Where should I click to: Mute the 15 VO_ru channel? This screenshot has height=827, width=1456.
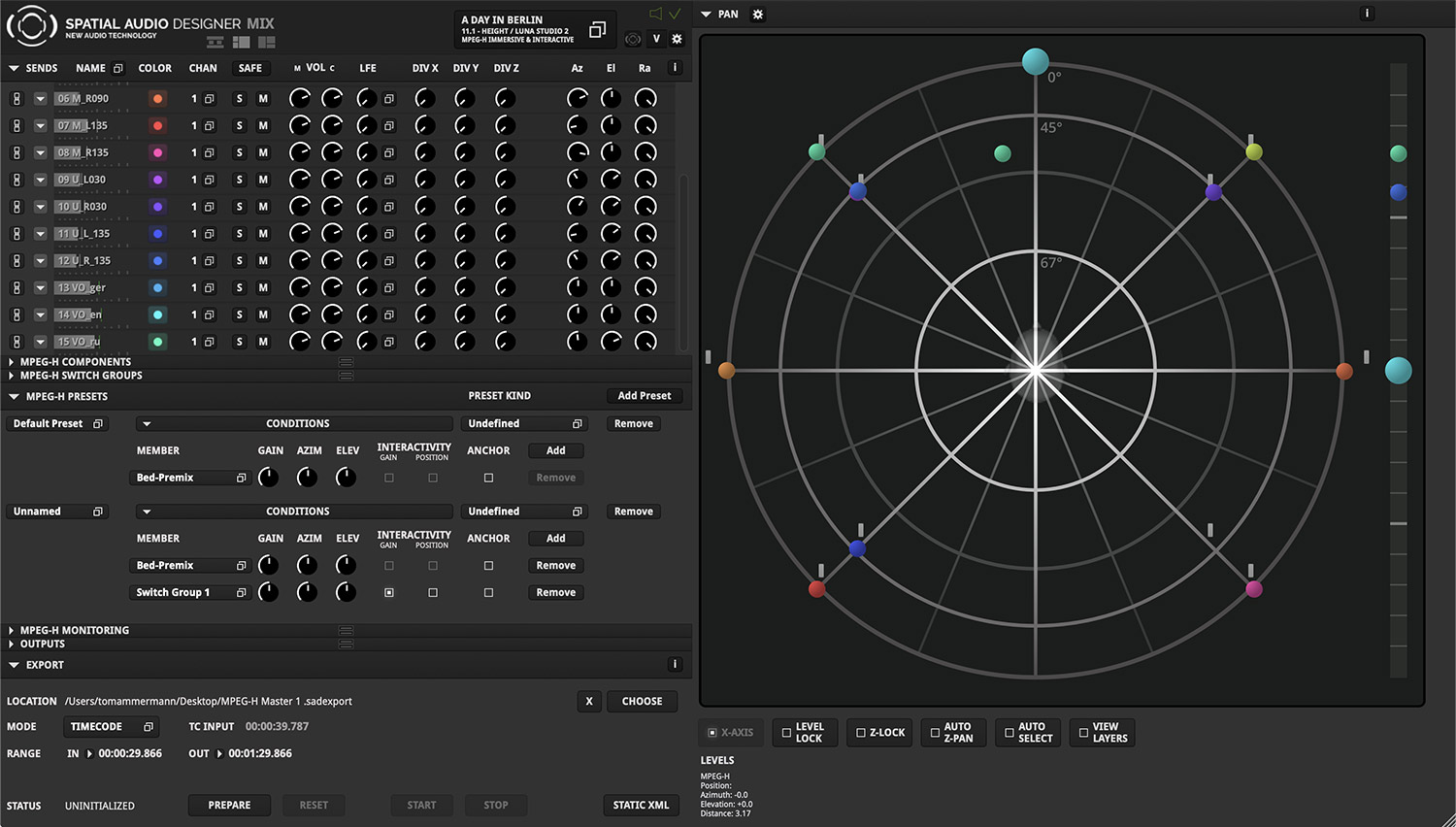262,342
